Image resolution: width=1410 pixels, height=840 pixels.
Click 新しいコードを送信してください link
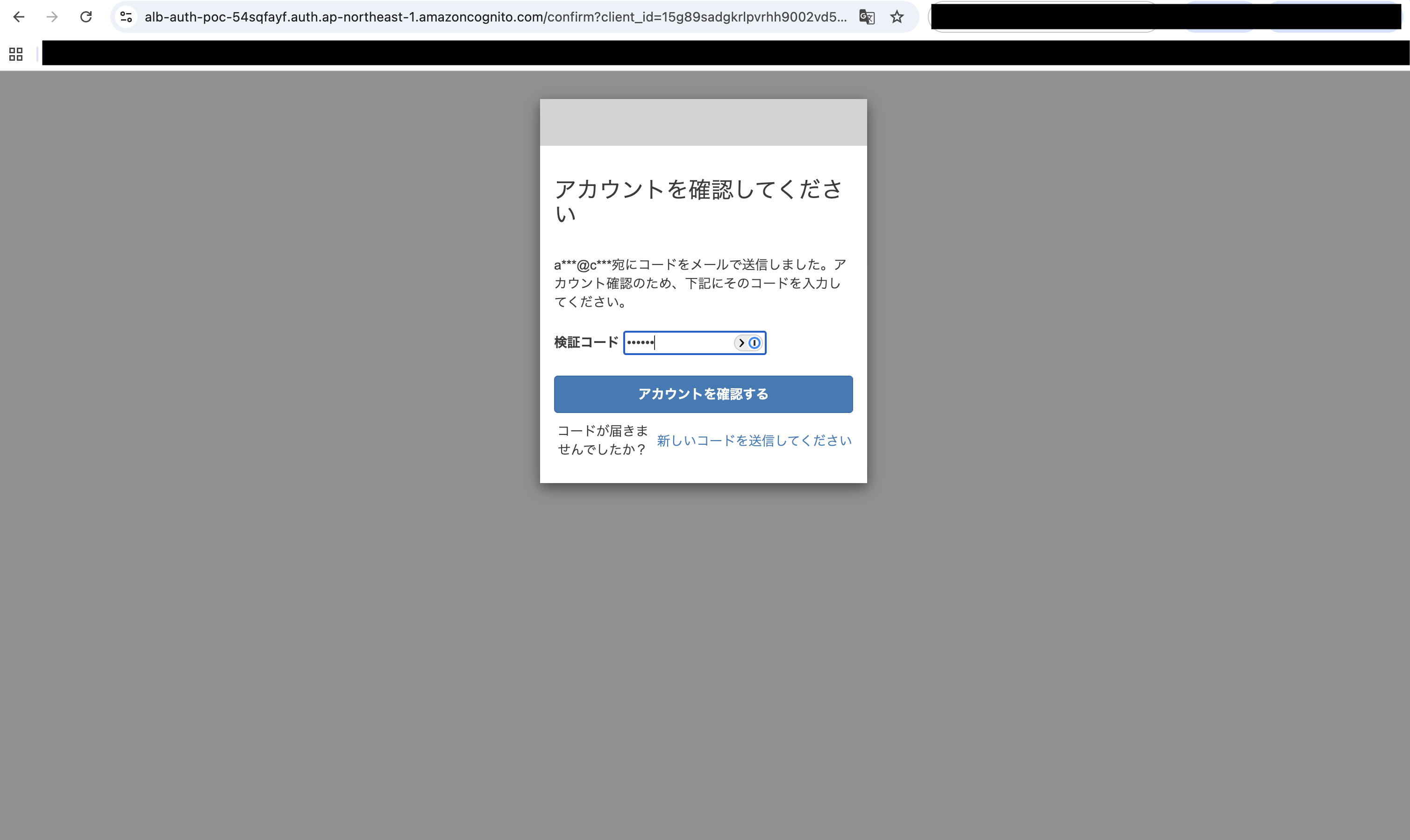coord(754,441)
